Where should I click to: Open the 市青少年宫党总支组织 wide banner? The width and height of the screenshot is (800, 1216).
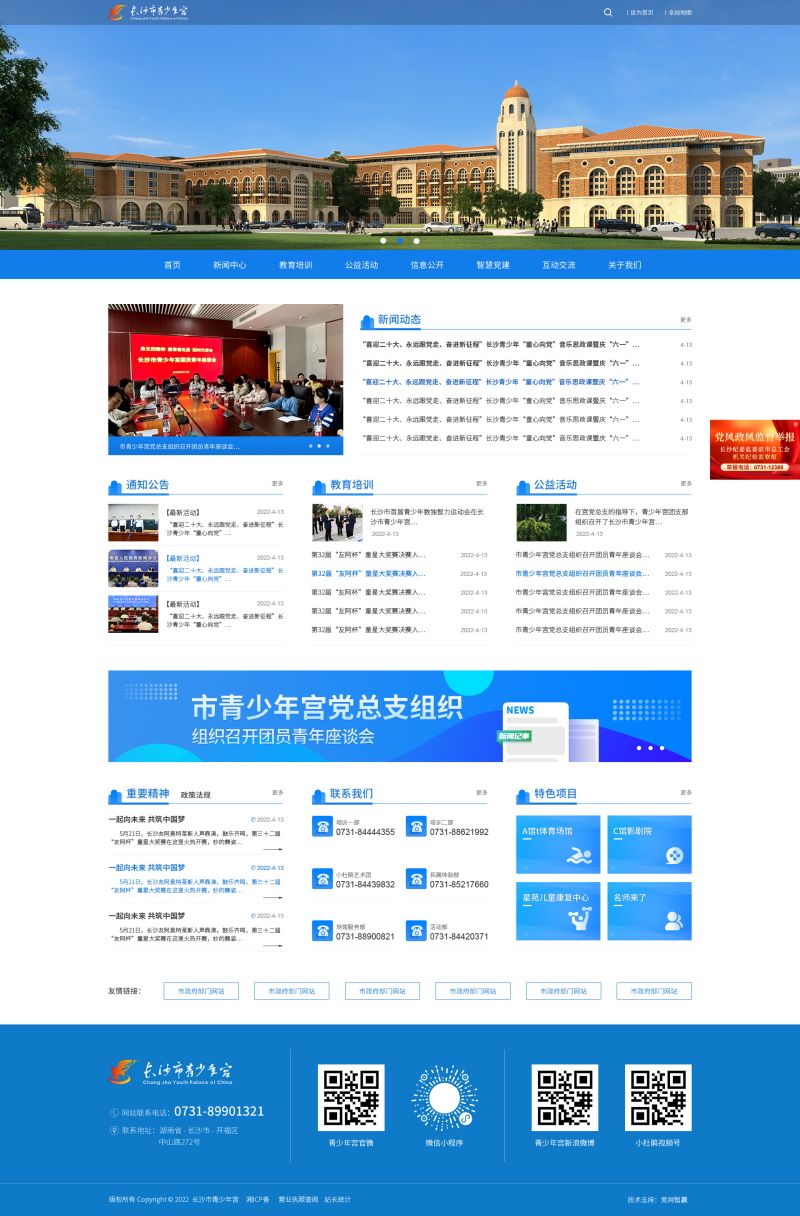[x=400, y=716]
